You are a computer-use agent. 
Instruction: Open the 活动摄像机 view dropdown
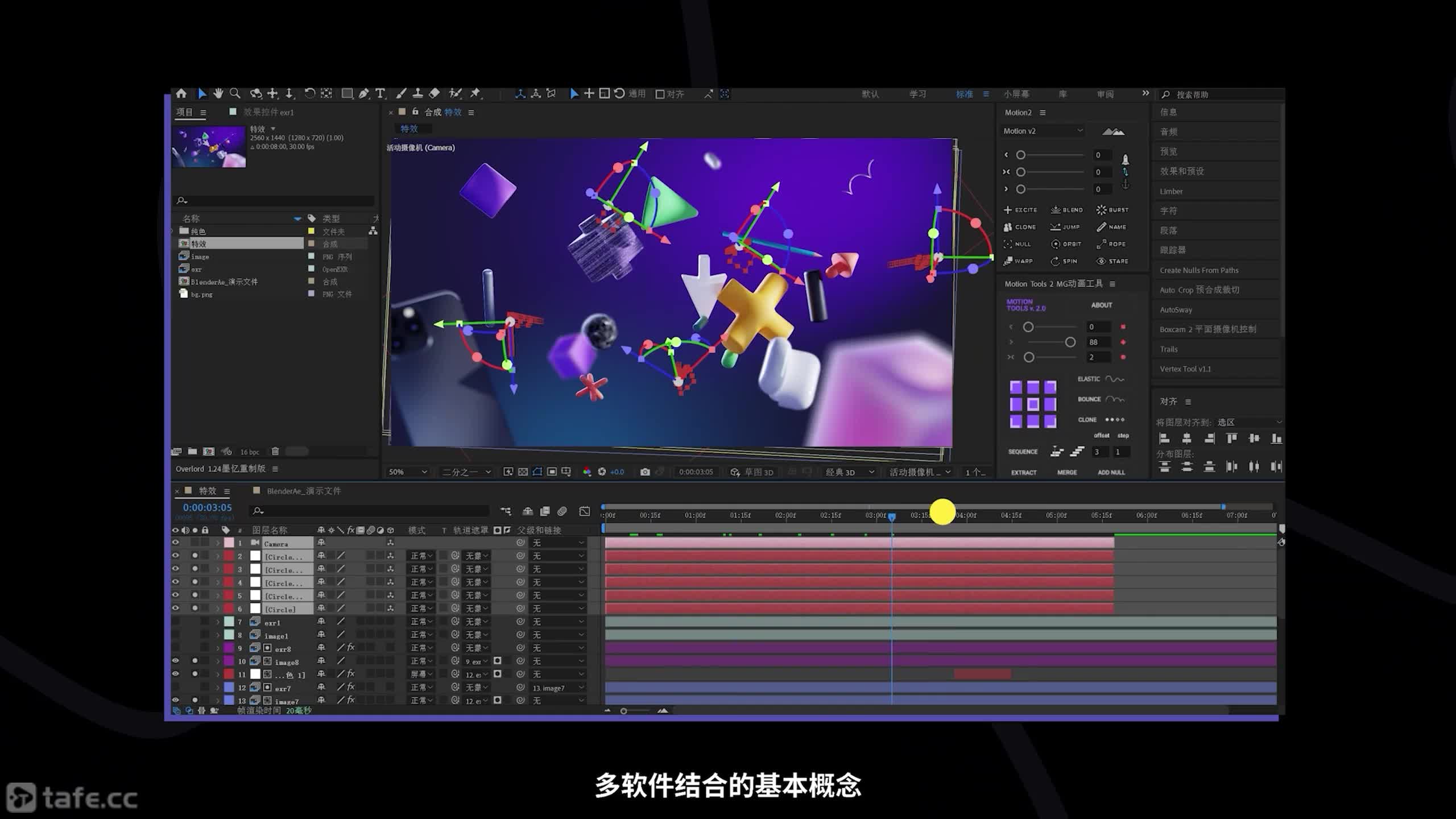[x=920, y=472]
